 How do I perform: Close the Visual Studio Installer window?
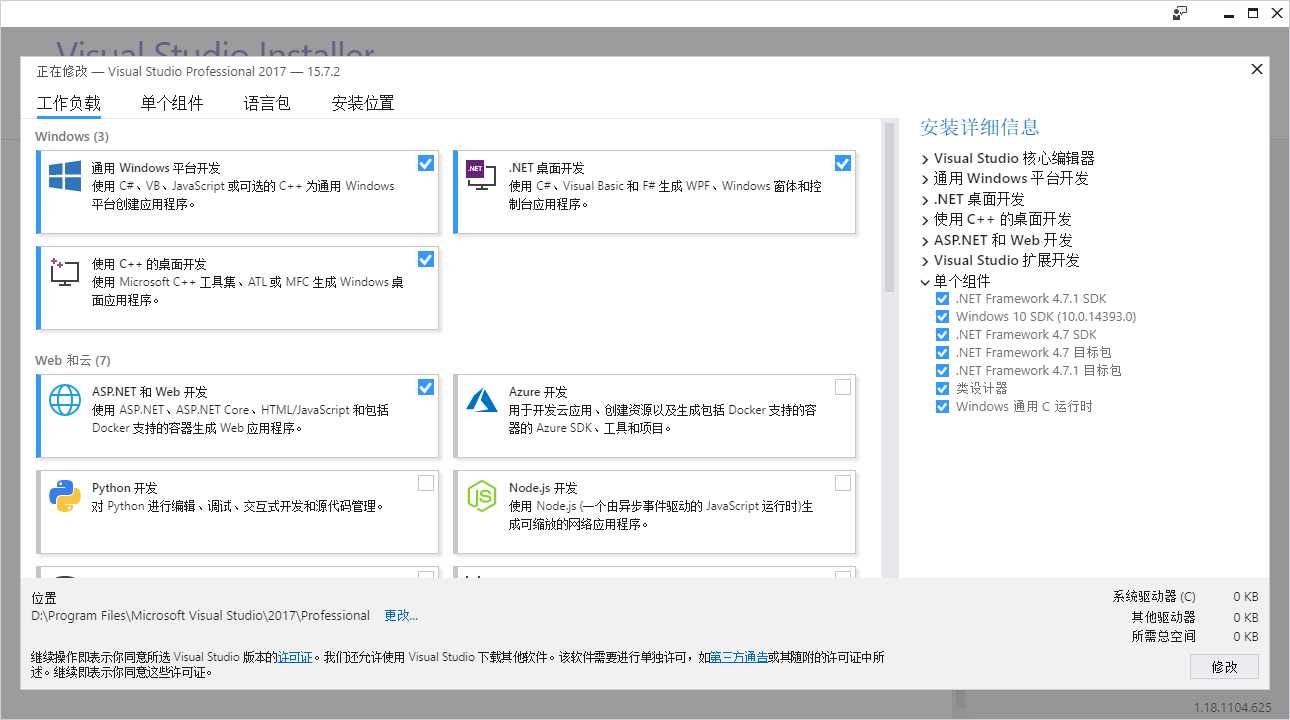click(x=1277, y=13)
